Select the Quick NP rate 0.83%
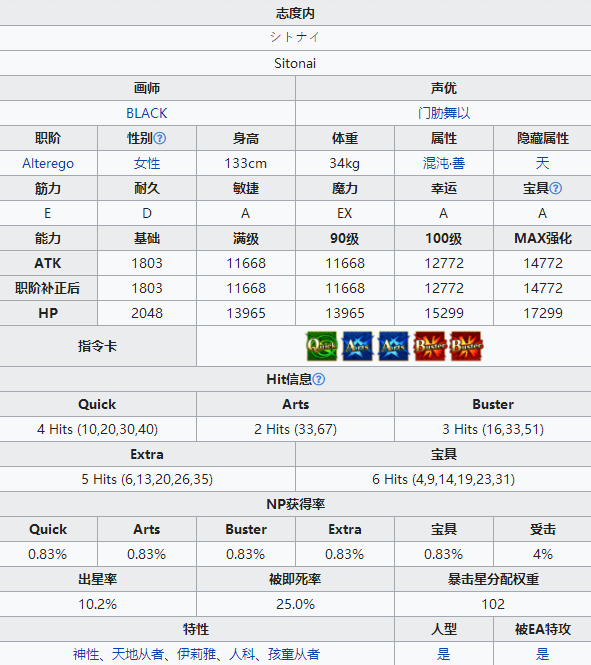The height and width of the screenshot is (665, 591). click(47, 554)
